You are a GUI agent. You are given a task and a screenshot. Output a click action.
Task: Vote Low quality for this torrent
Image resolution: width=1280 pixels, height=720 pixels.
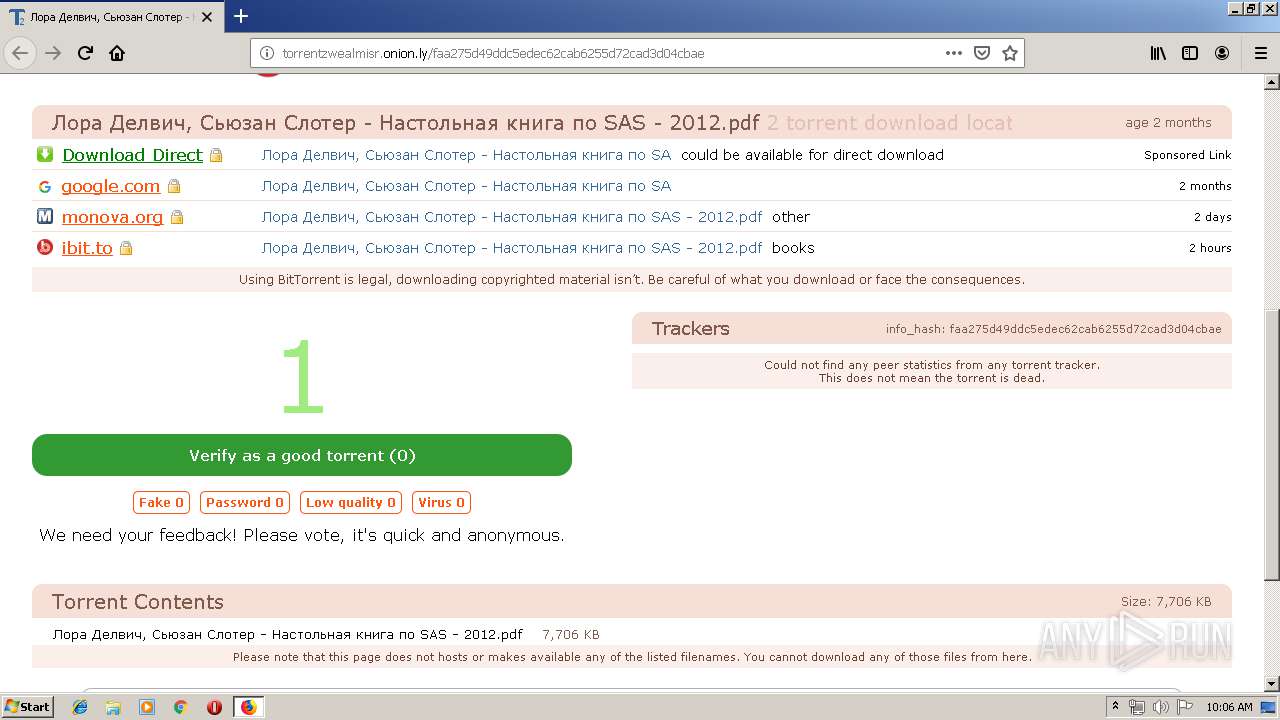(x=350, y=502)
